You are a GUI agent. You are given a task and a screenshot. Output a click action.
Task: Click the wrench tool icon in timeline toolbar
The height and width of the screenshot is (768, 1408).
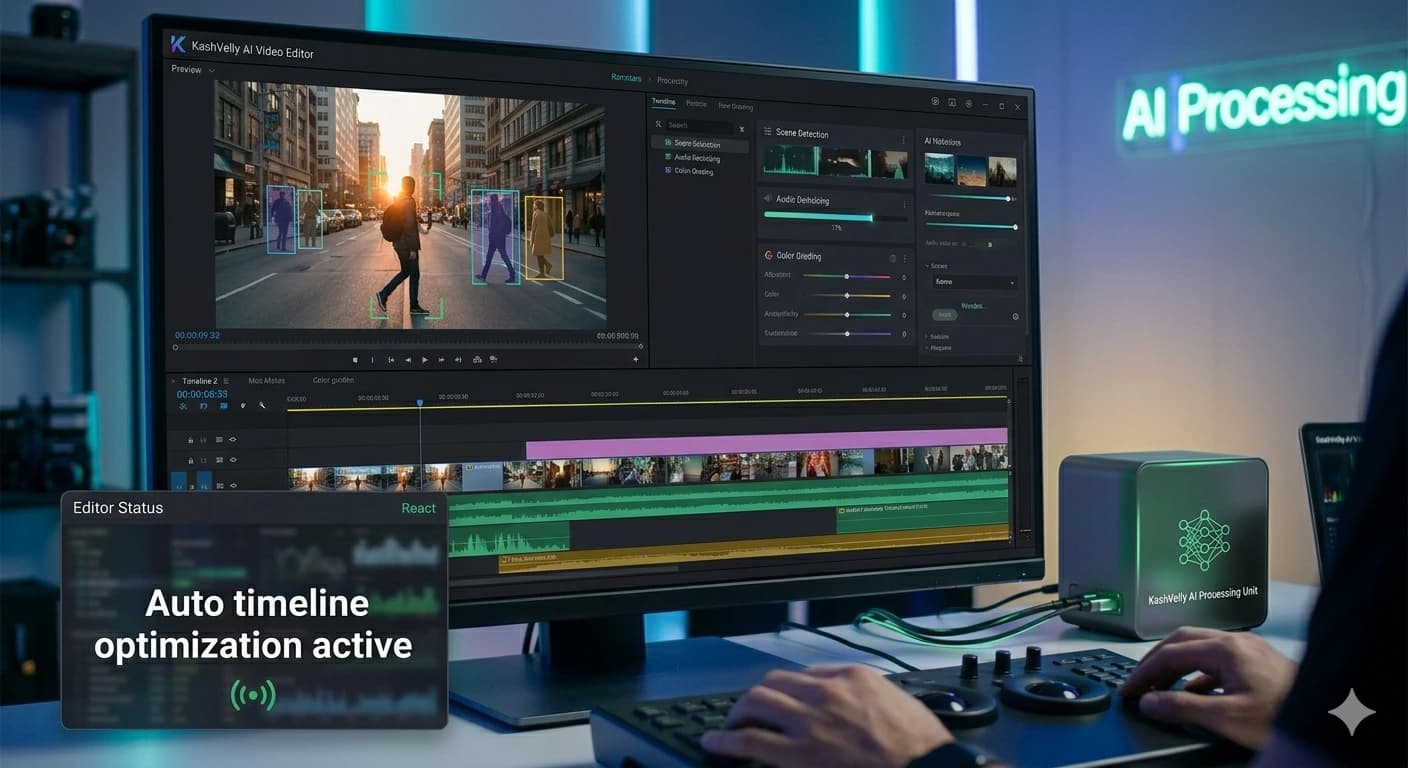click(262, 406)
